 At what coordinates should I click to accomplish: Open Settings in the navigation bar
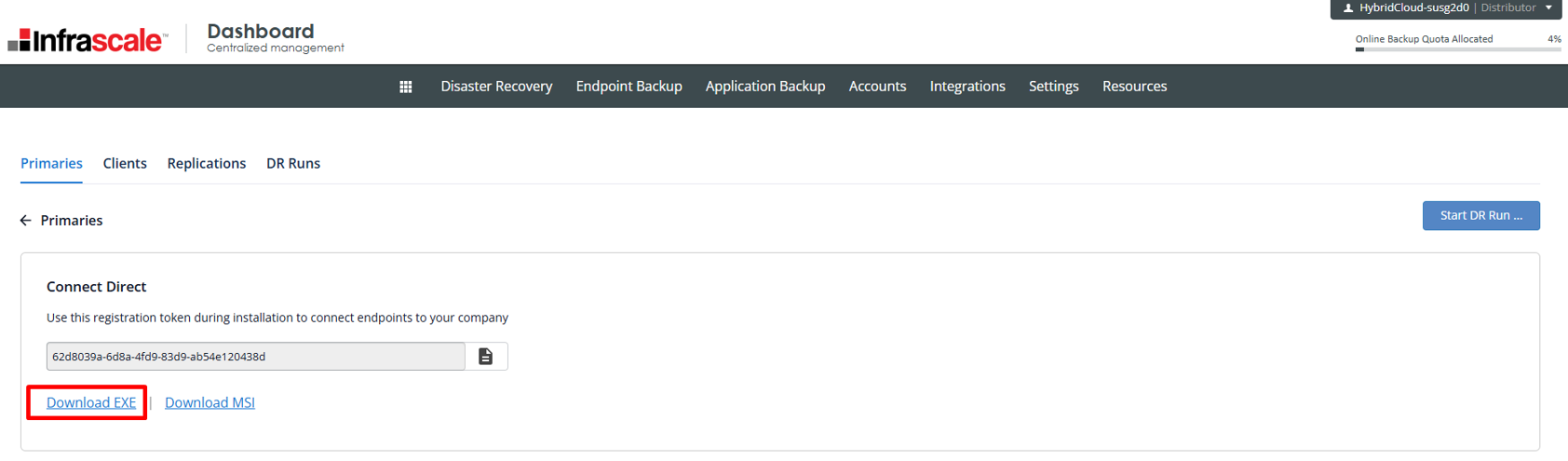coord(1053,87)
